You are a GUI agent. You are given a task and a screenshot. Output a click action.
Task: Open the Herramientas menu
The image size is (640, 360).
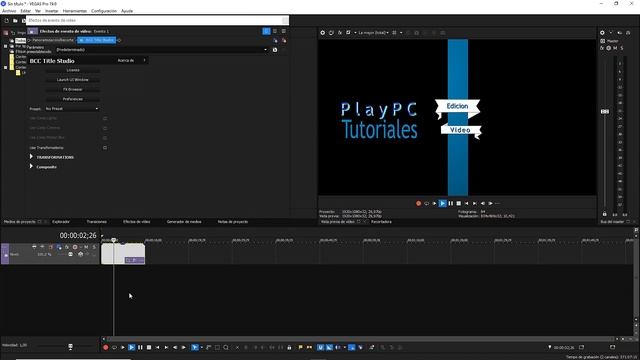point(75,11)
